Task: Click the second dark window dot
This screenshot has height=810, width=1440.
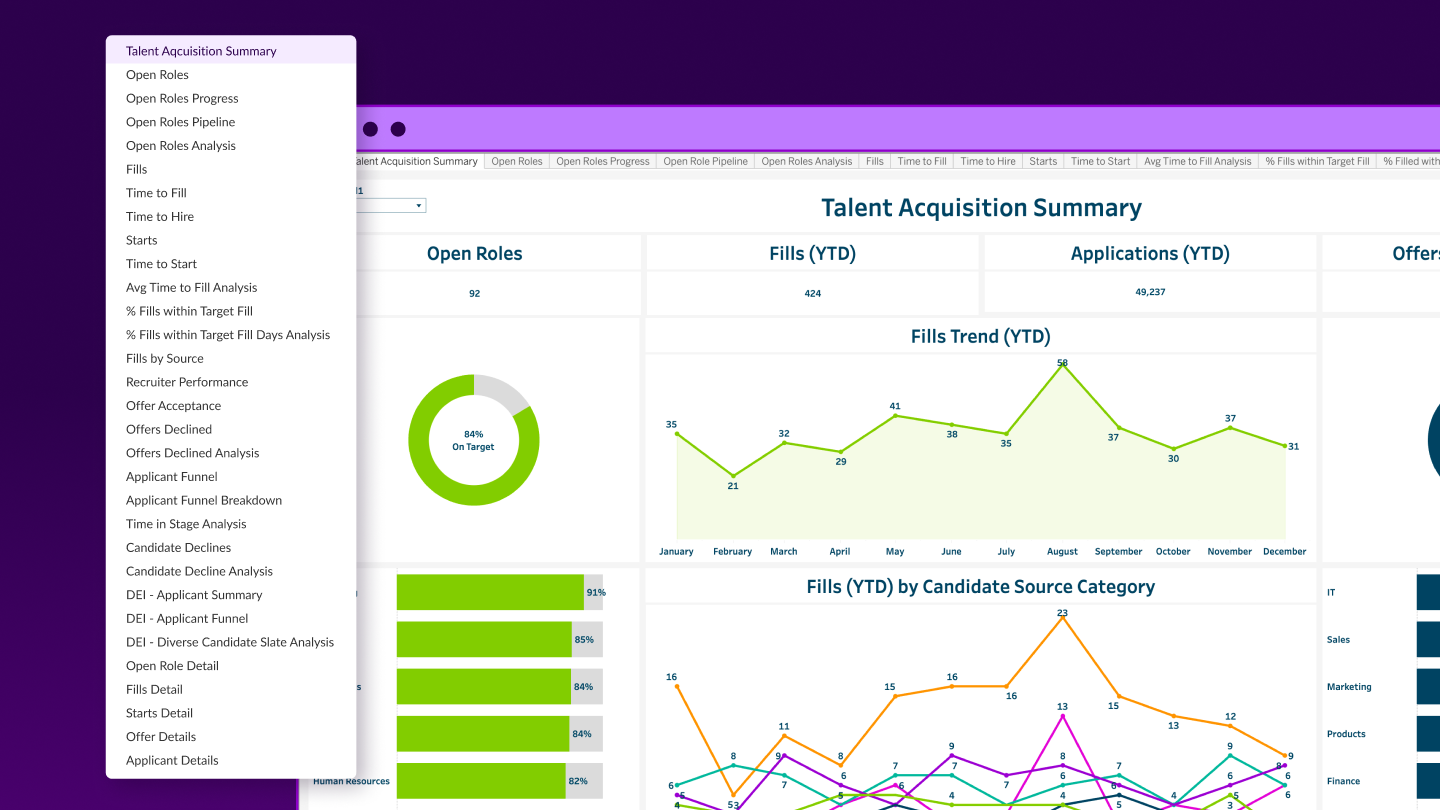Action: coord(398,129)
